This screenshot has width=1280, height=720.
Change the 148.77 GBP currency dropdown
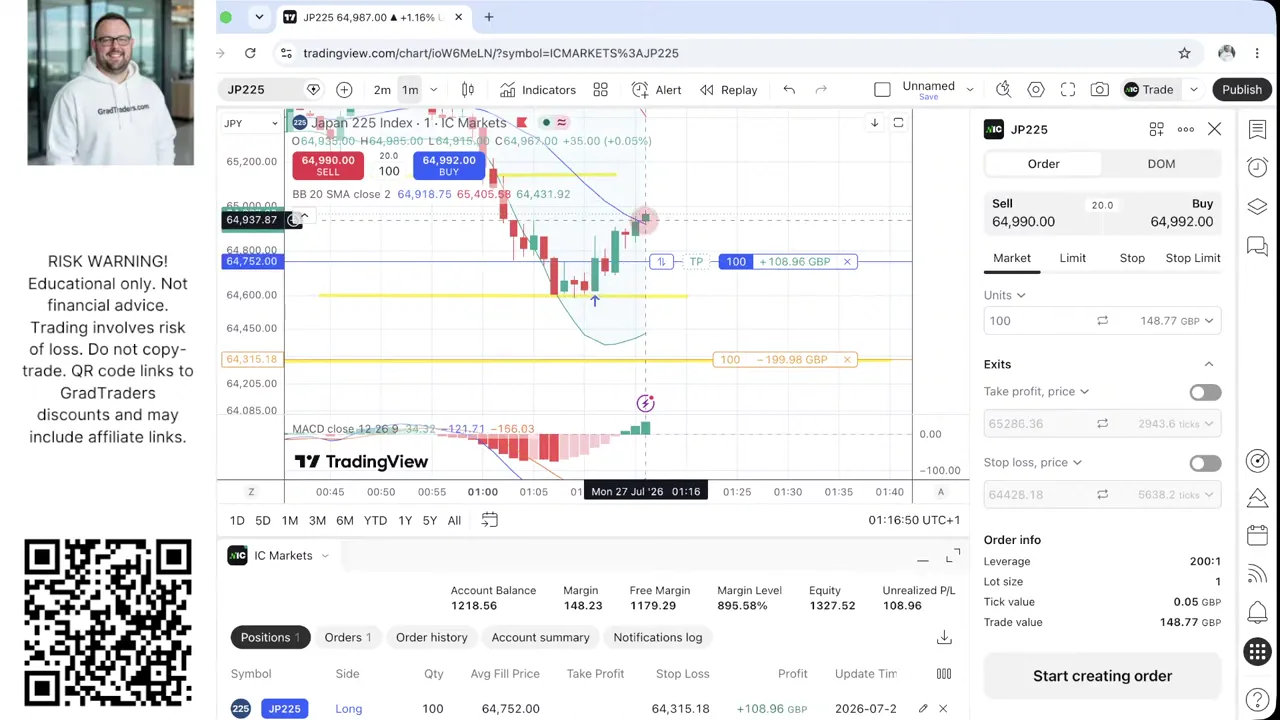[x=1177, y=321]
